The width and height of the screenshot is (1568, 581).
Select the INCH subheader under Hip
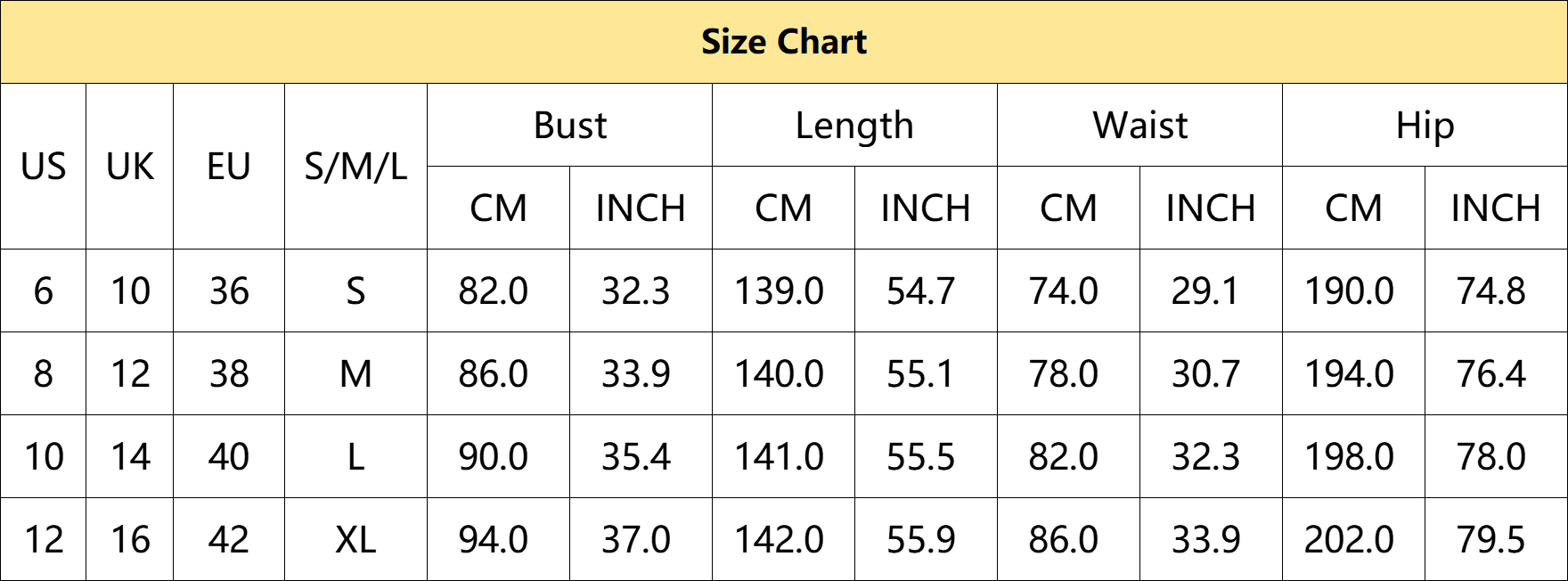(x=1497, y=209)
